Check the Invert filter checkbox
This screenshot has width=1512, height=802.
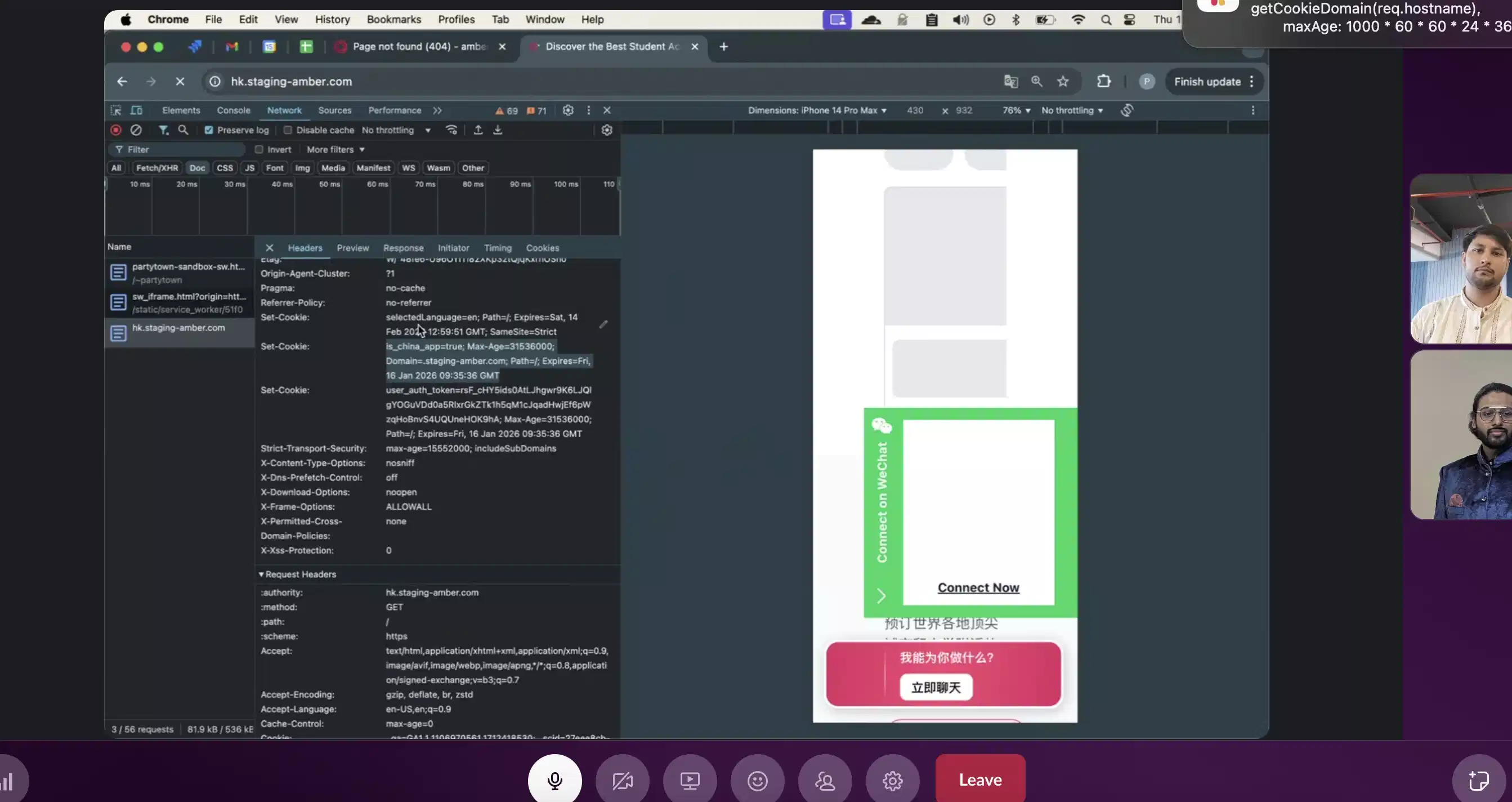(x=259, y=150)
